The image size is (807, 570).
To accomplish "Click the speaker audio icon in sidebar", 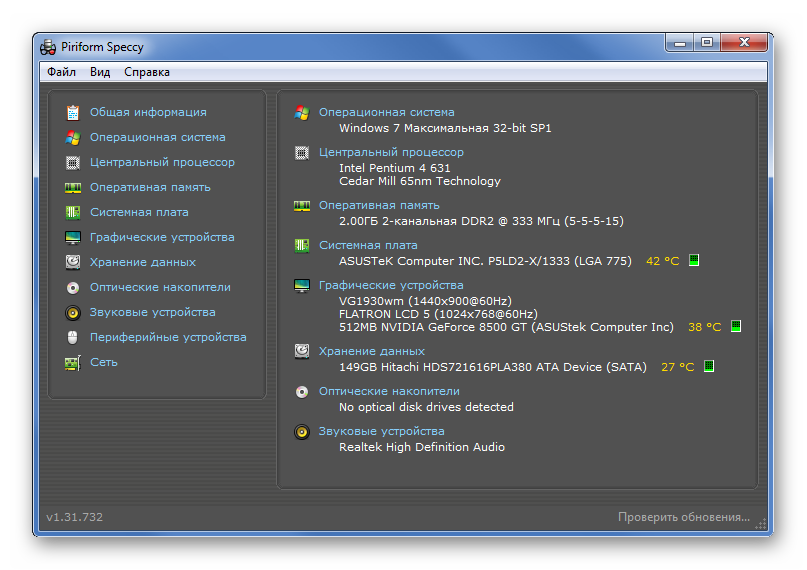I will coord(73,312).
